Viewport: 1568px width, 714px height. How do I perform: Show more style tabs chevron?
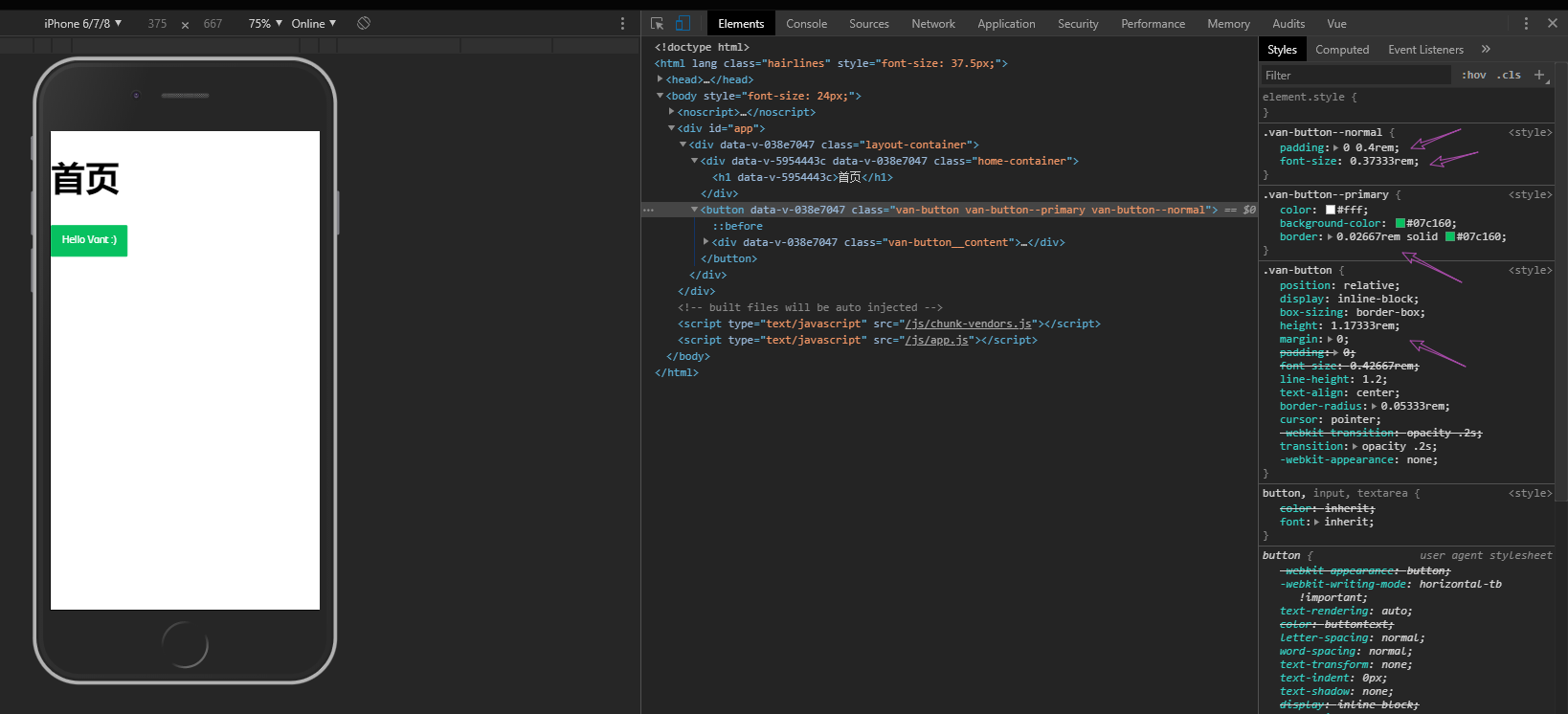coord(1486,49)
